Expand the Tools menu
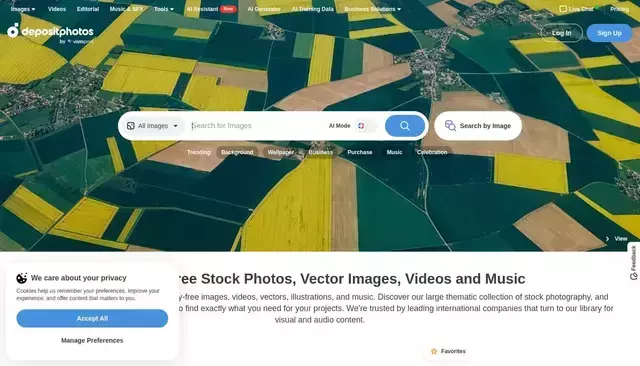640x366 pixels. 164,9
